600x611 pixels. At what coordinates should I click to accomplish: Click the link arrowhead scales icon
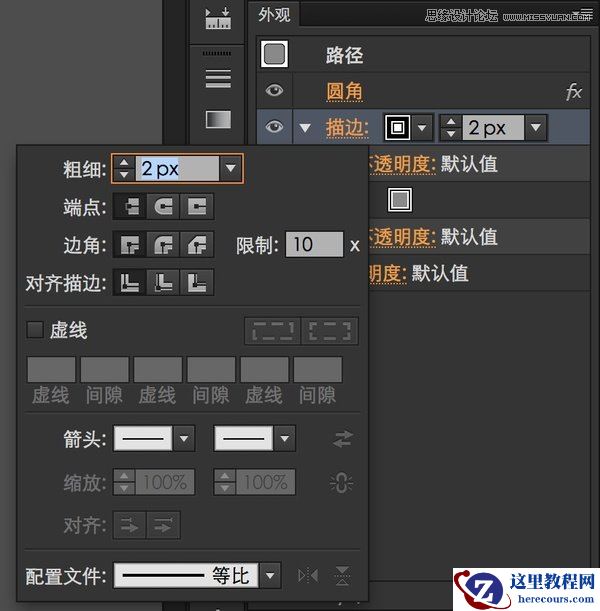(x=341, y=483)
